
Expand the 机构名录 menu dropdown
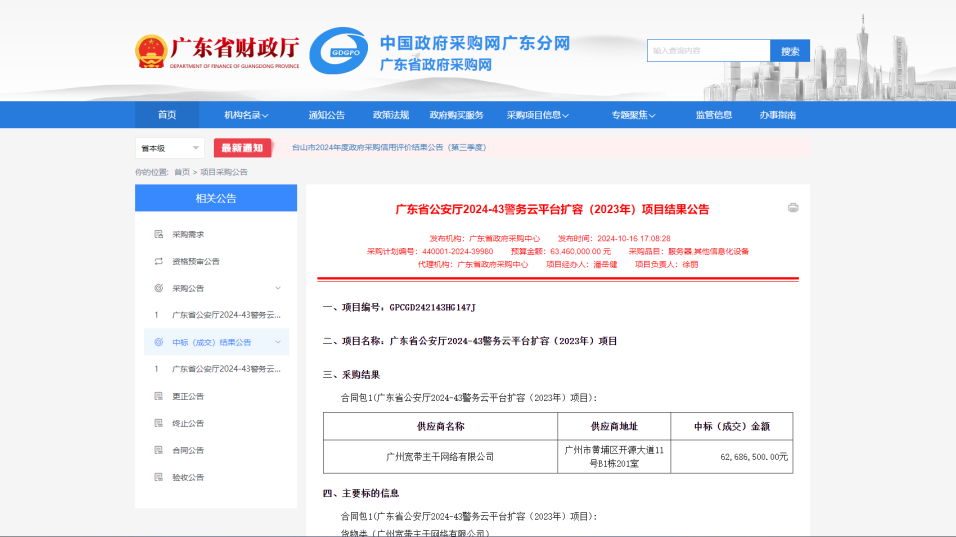247,115
